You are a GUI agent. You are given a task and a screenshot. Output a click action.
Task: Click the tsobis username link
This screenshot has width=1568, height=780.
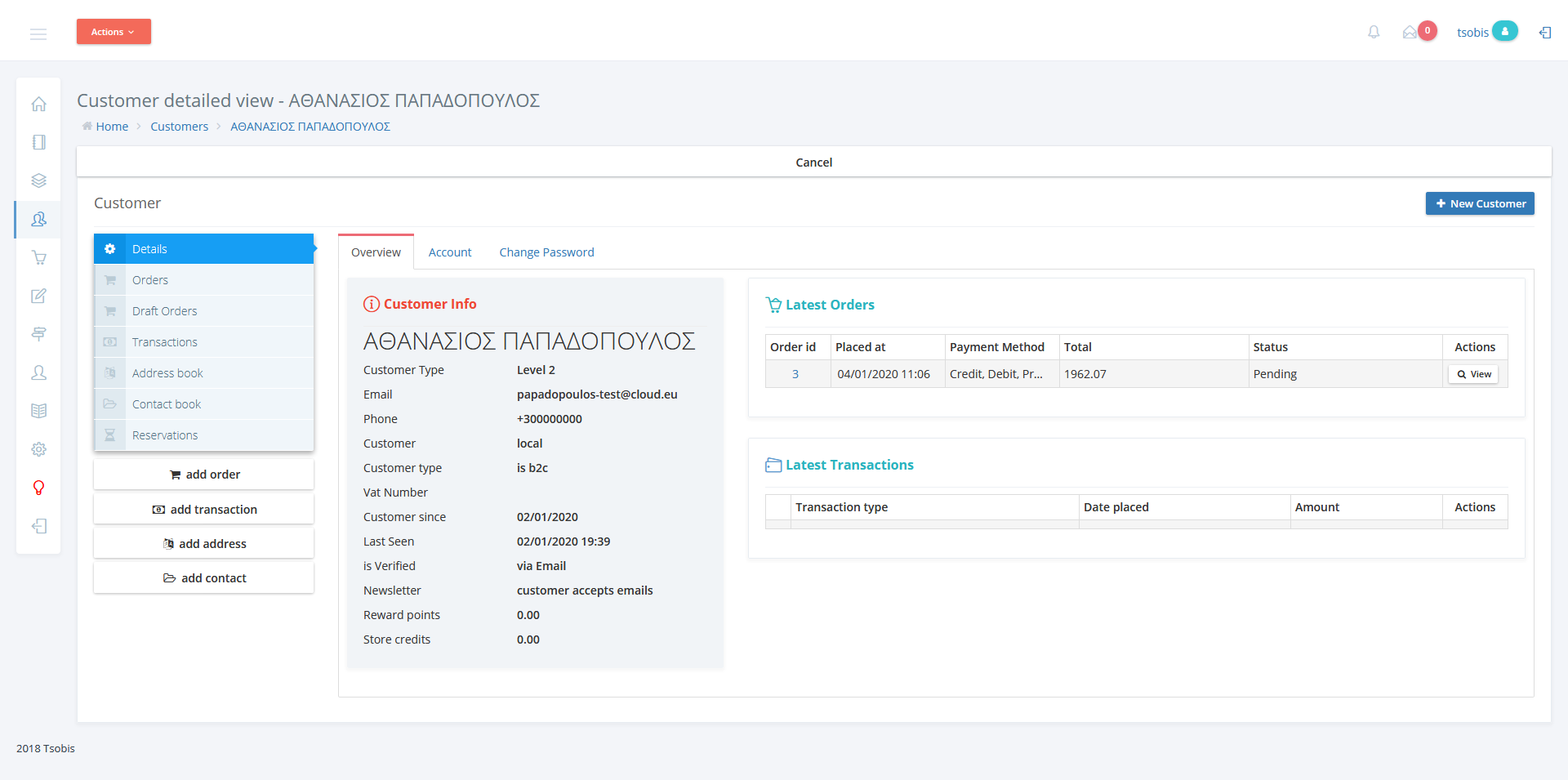(x=1472, y=33)
